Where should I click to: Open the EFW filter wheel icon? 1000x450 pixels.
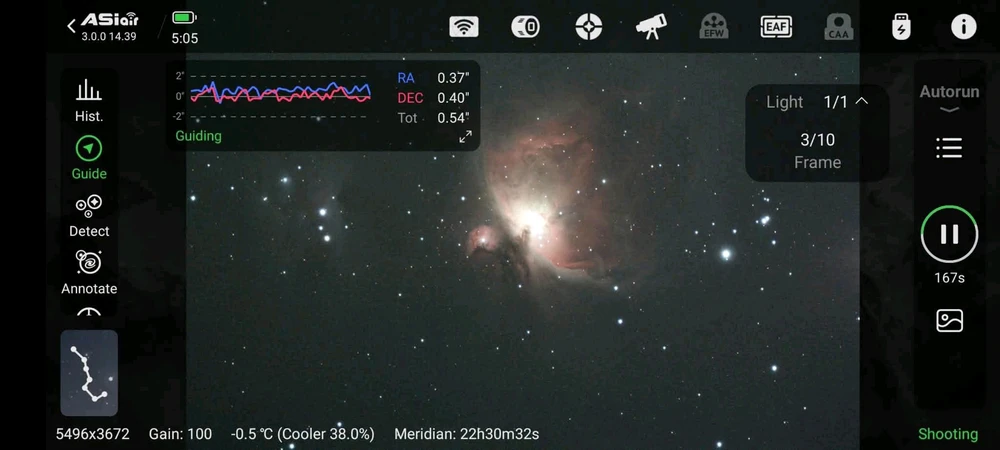[713, 27]
